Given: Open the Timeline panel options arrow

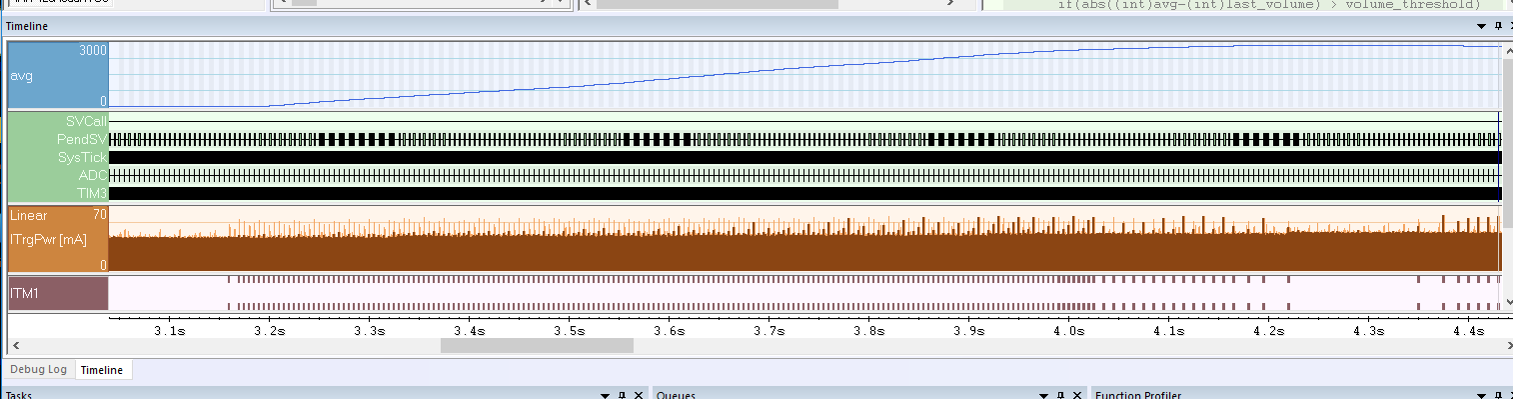Looking at the screenshot, I should coord(1482,26).
